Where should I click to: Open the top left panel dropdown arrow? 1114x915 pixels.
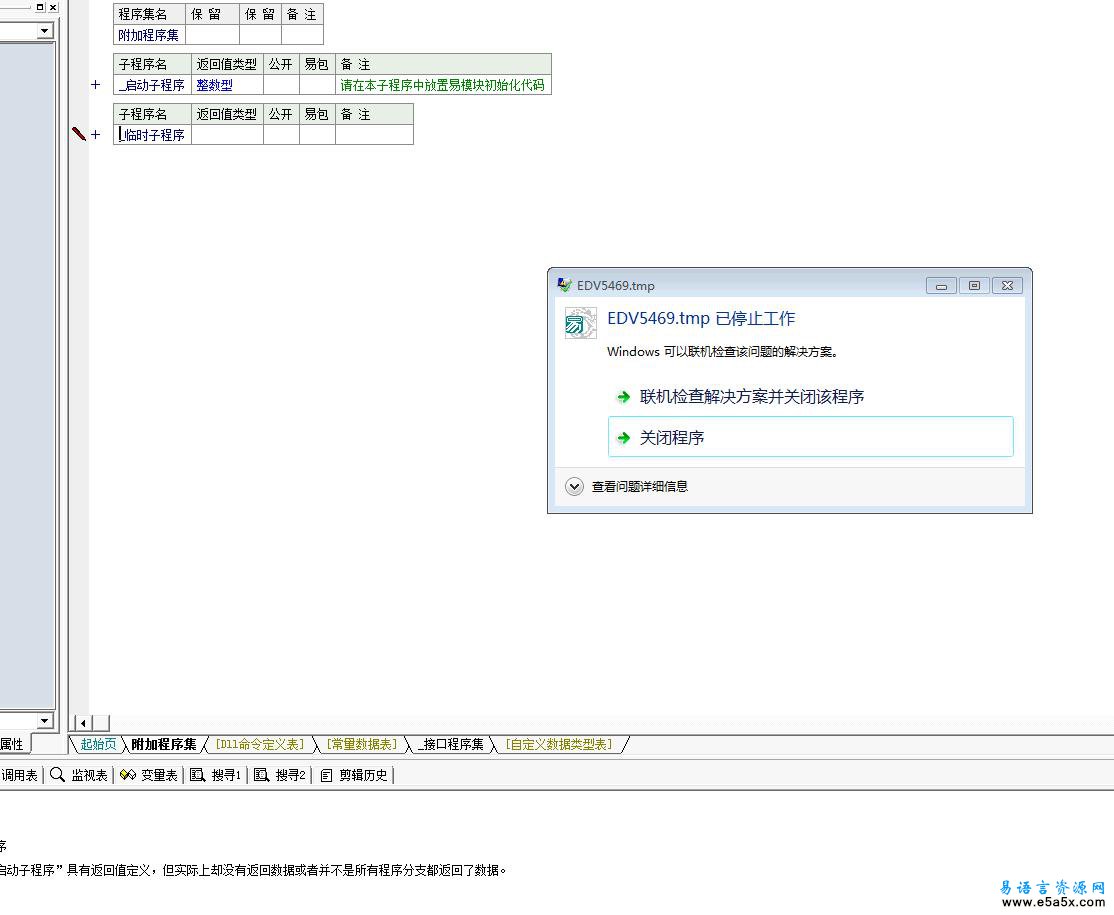(44, 31)
